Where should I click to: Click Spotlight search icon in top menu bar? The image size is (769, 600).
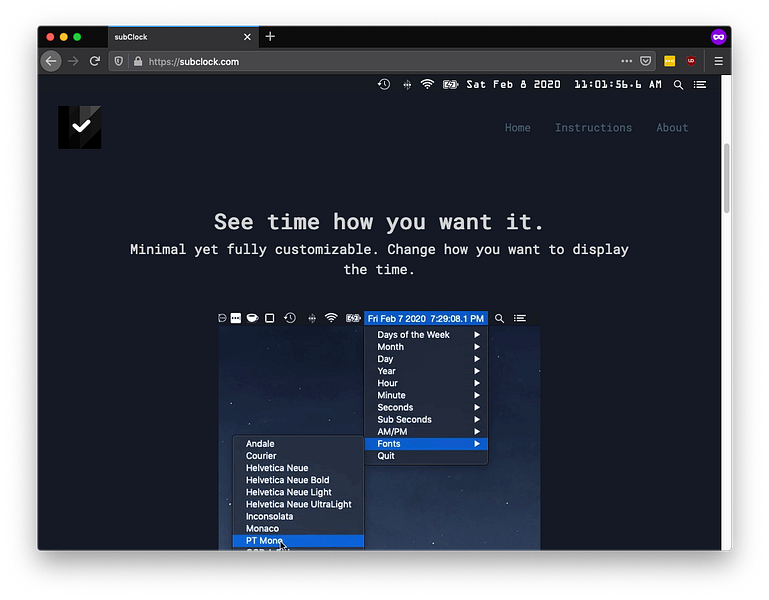click(x=678, y=85)
